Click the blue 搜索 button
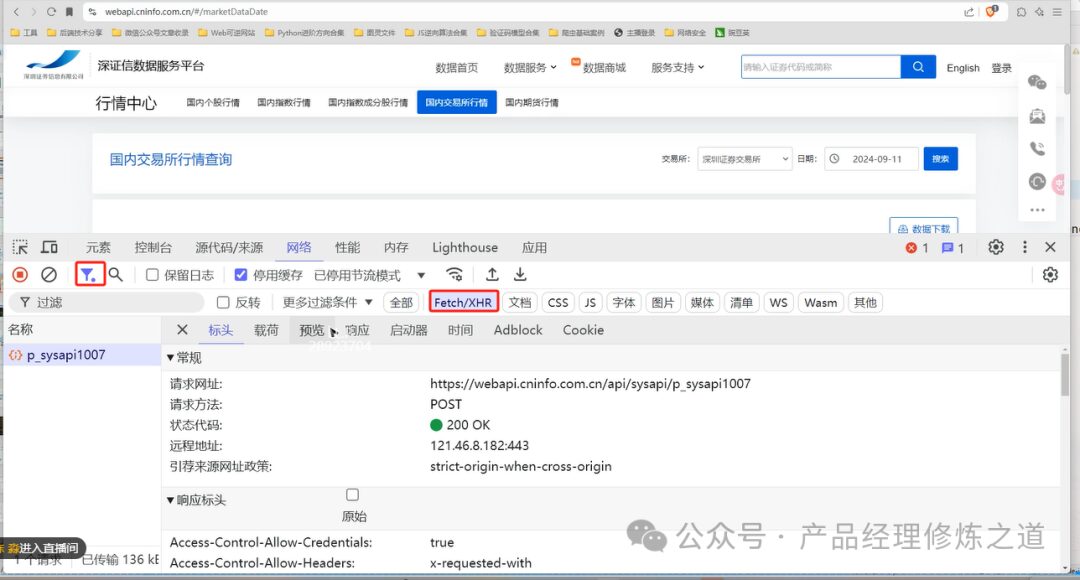The height and width of the screenshot is (580, 1080). (x=940, y=158)
